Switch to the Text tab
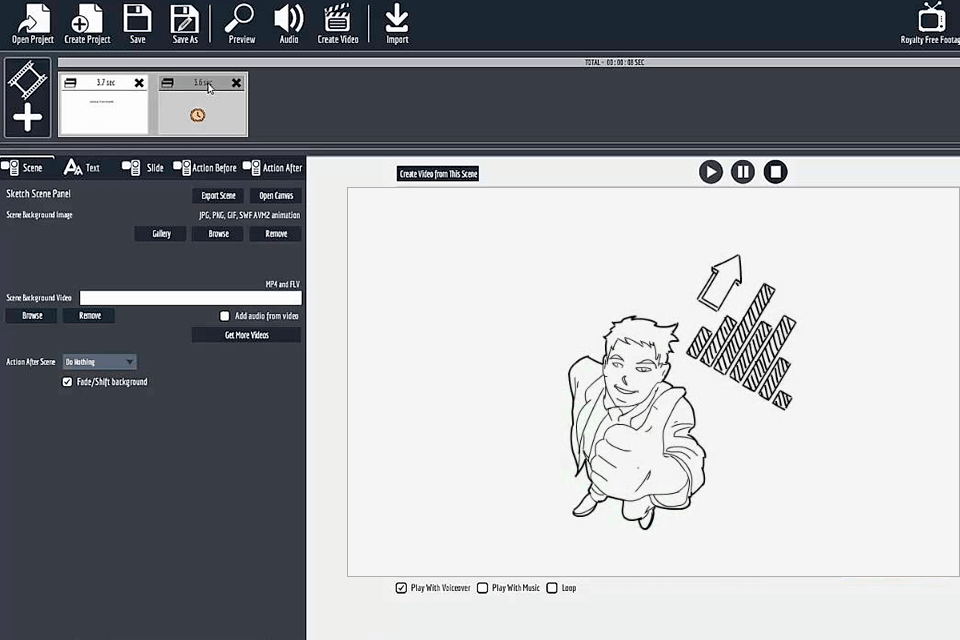Screen dimensions: 960x640 click(84, 167)
